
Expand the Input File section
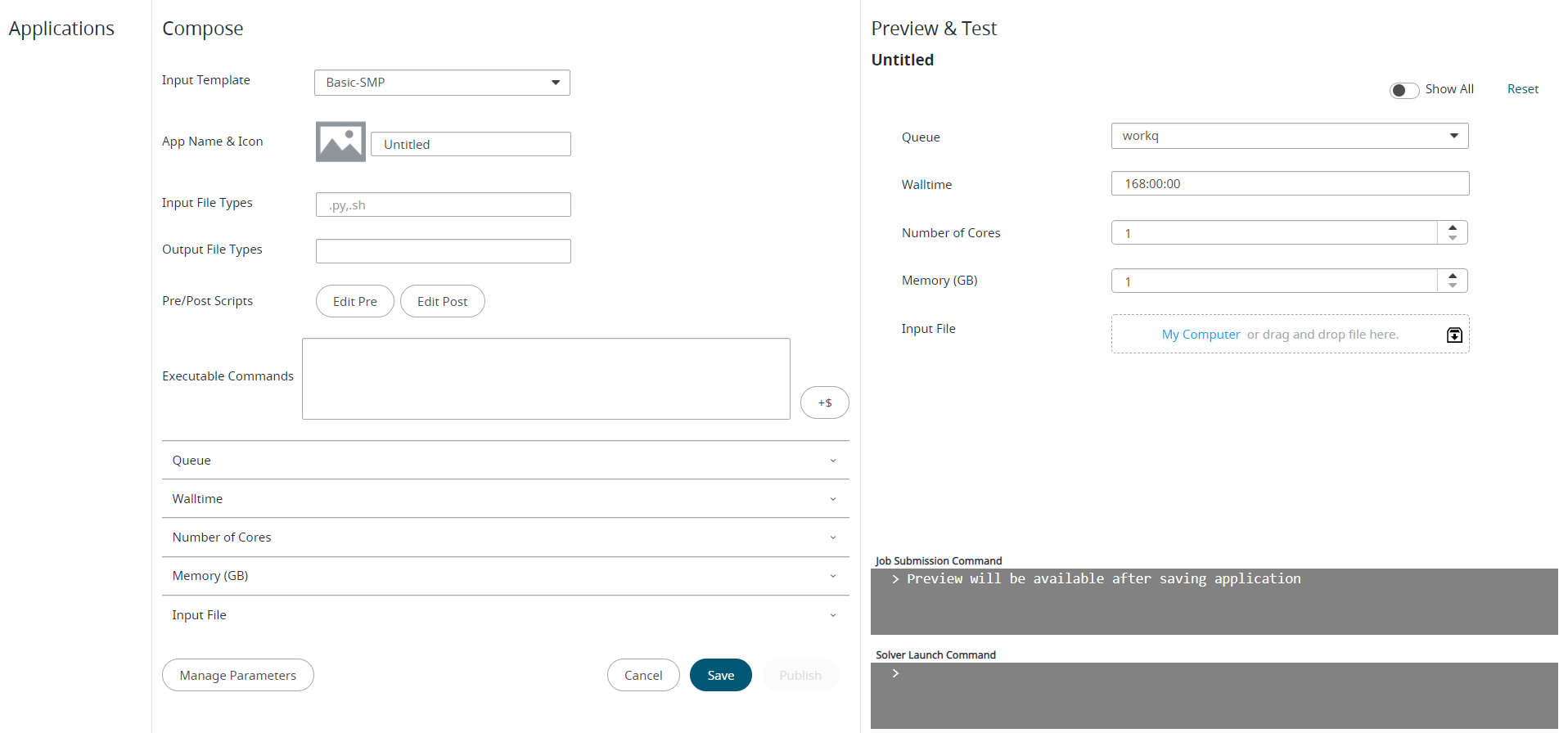click(506, 615)
